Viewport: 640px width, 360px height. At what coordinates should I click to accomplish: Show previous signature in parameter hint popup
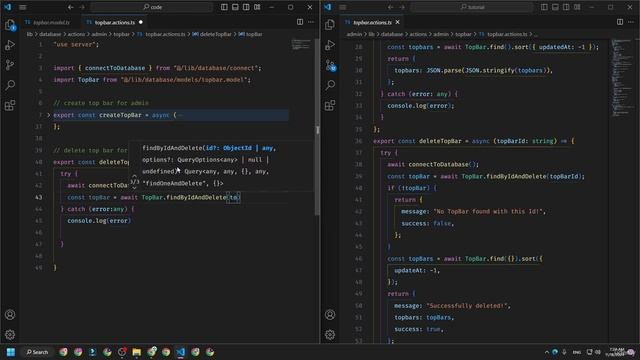tap(134, 176)
